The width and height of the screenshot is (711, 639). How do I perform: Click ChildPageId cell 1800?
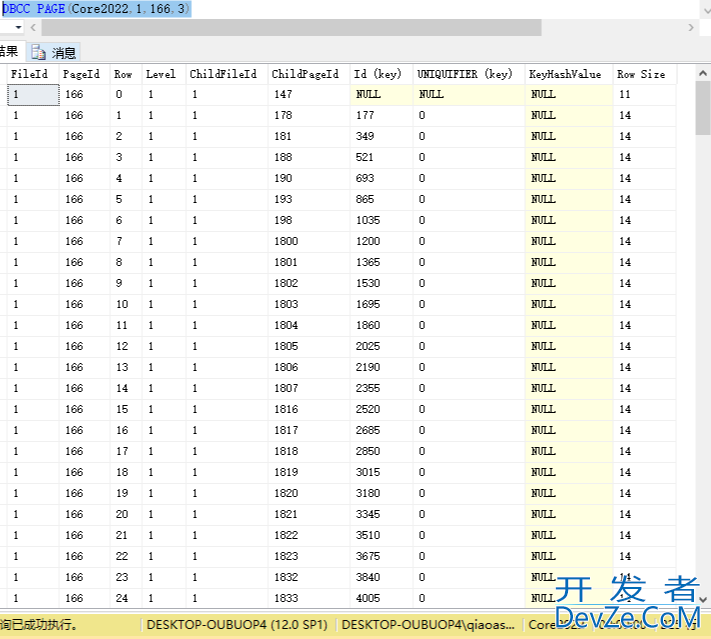coord(309,241)
